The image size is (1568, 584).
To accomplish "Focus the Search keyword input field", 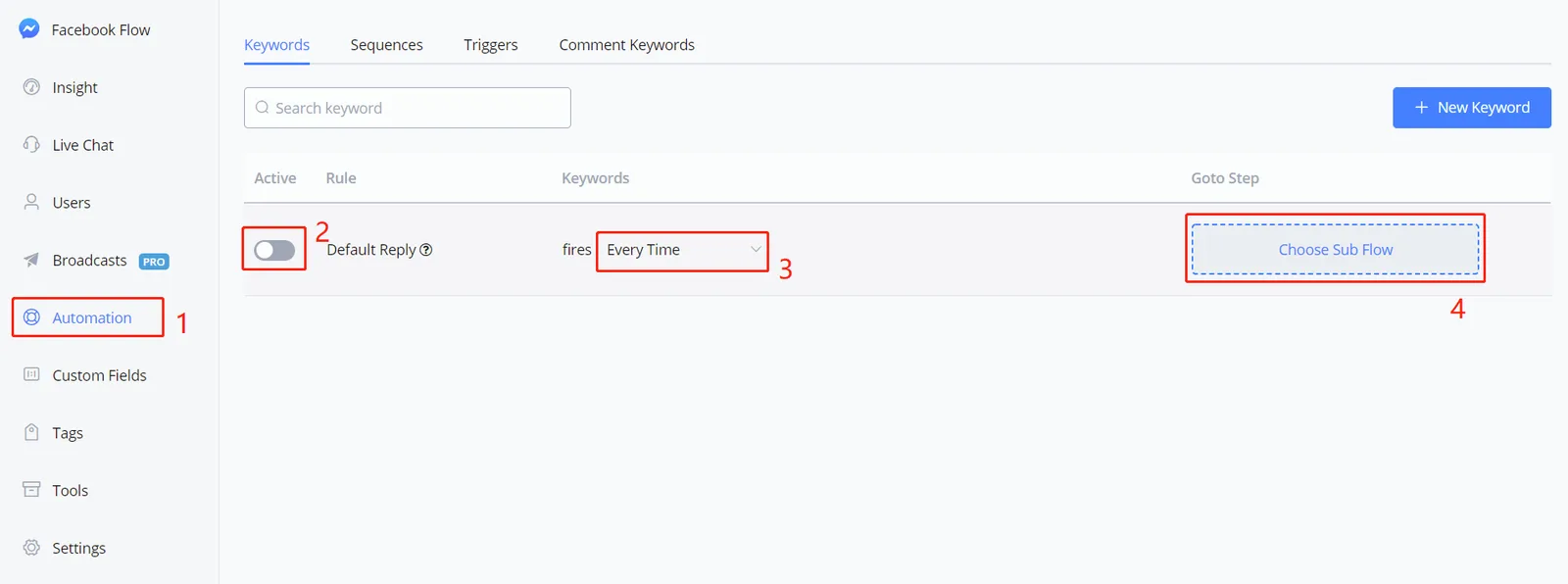I will (408, 108).
